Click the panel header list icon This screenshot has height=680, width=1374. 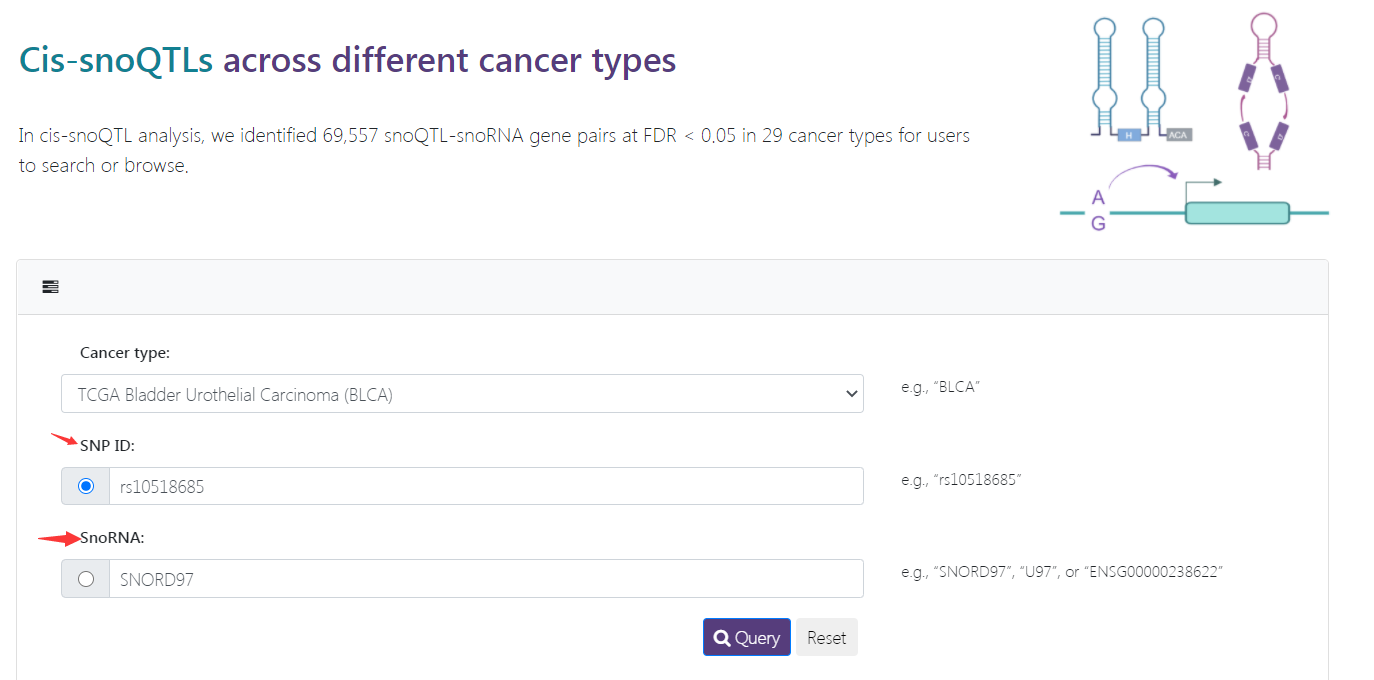coord(50,287)
